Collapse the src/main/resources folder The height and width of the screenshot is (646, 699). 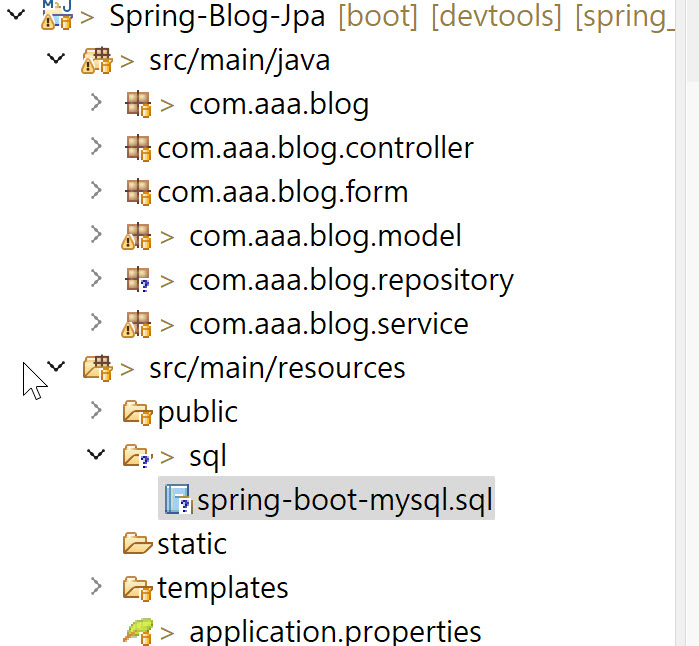pos(56,366)
